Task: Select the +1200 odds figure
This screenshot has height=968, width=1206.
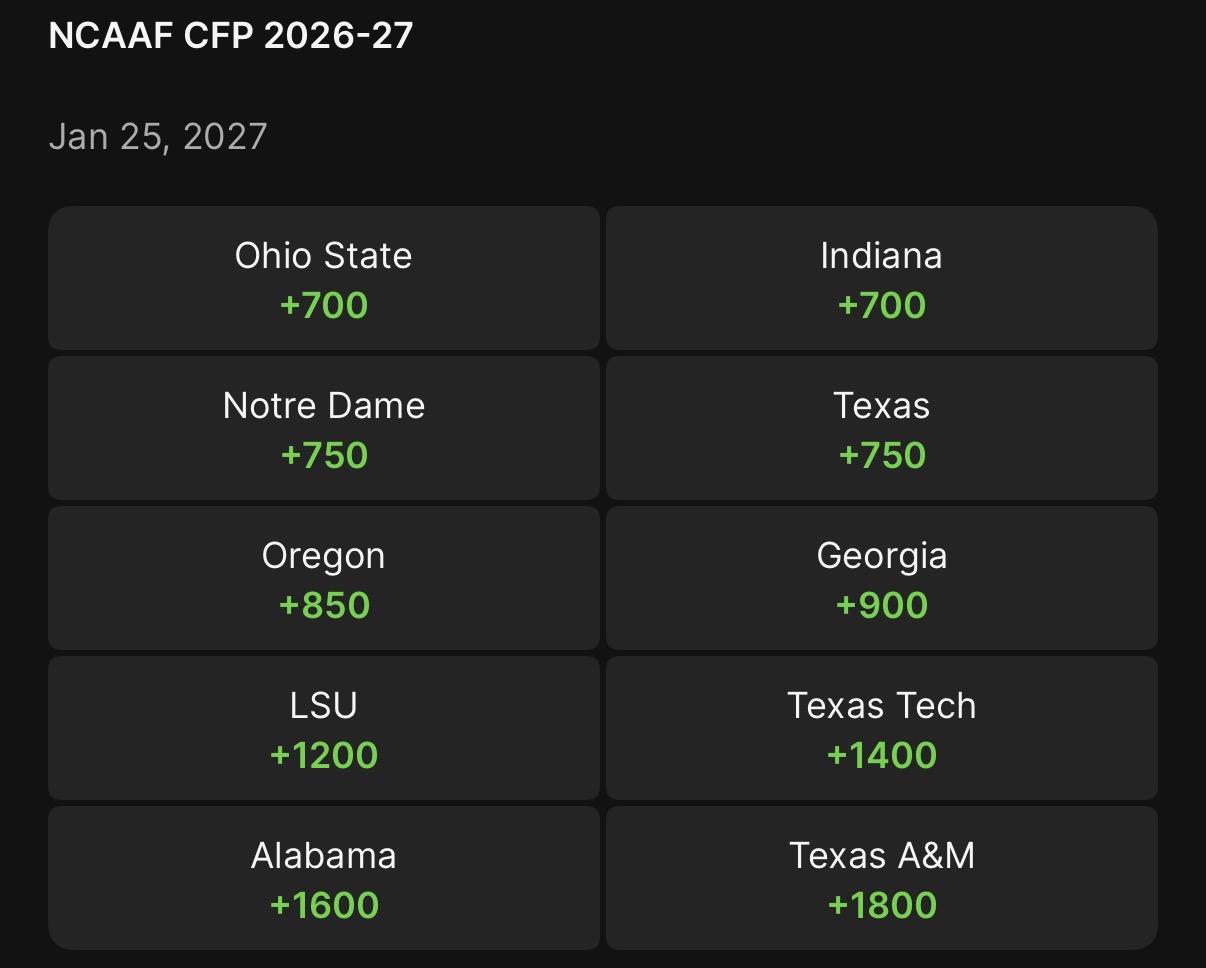Action: point(324,756)
